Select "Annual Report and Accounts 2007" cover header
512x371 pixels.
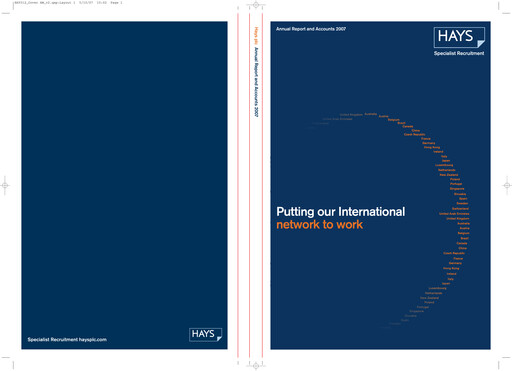[311, 29]
